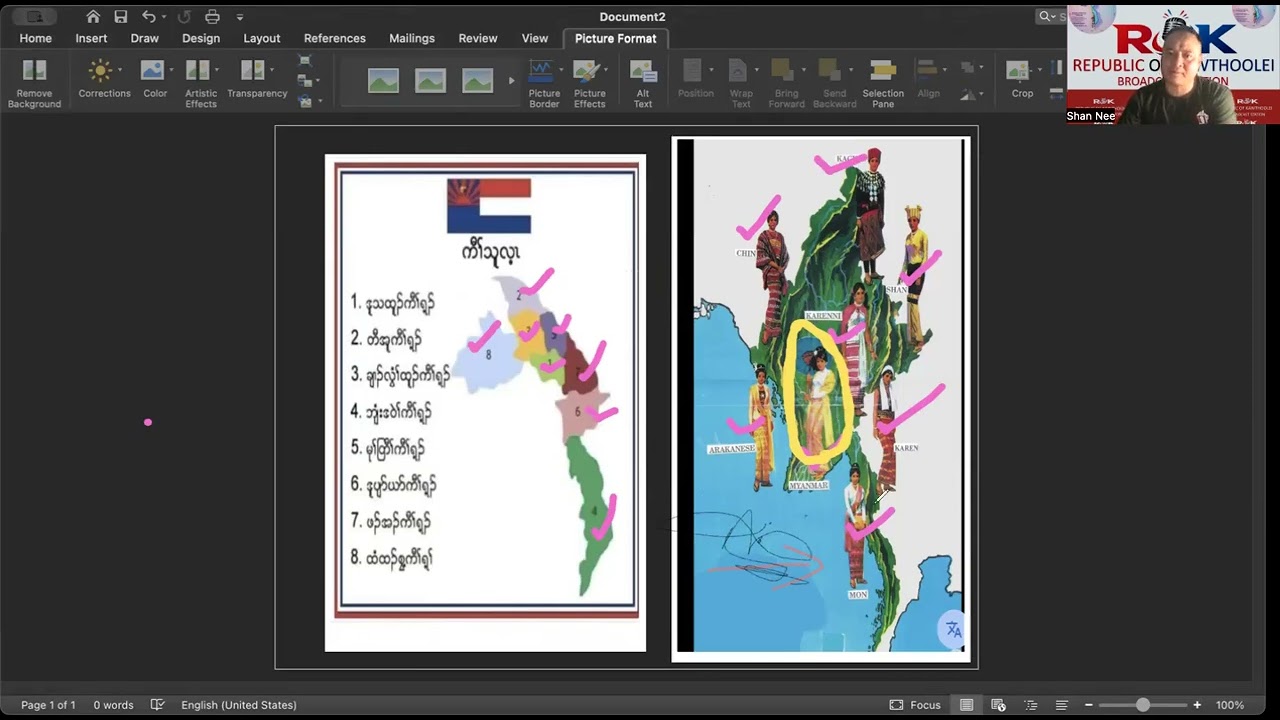Open the Insert tab
The image size is (1280, 720).
pos(91,38)
